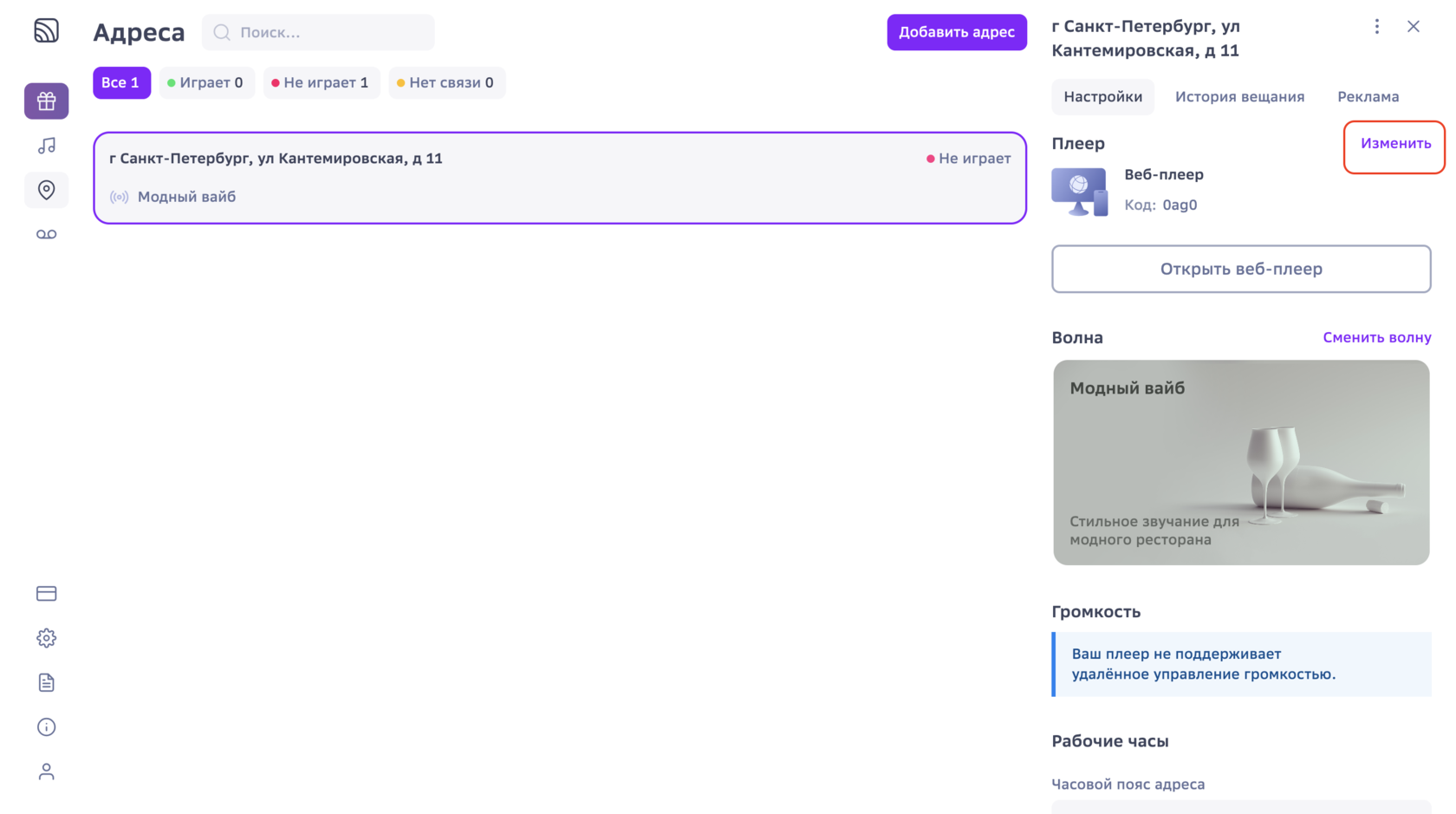Click the Рабочие часы heading
The image size is (1456, 814).
click(x=1110, y=741)
